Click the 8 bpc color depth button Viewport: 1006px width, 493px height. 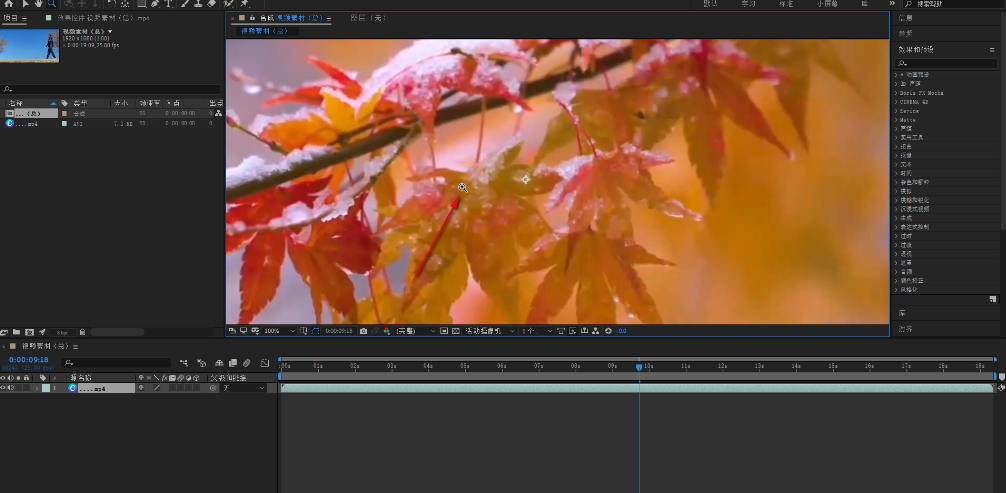point(61,332)
